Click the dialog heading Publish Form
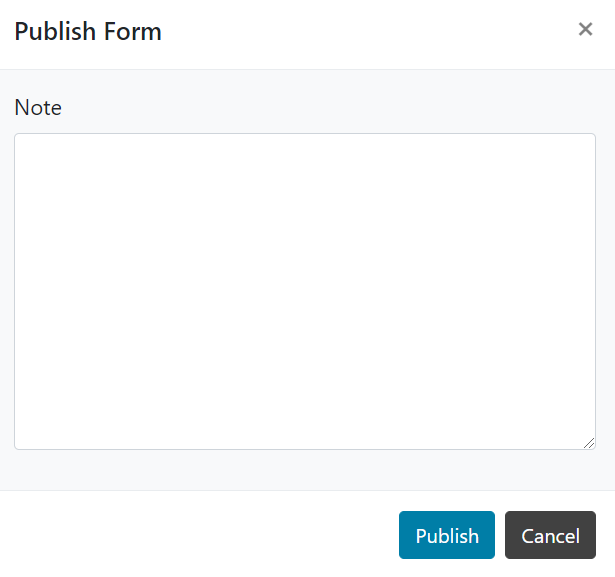The image size is (615, 577). [88, 31]
